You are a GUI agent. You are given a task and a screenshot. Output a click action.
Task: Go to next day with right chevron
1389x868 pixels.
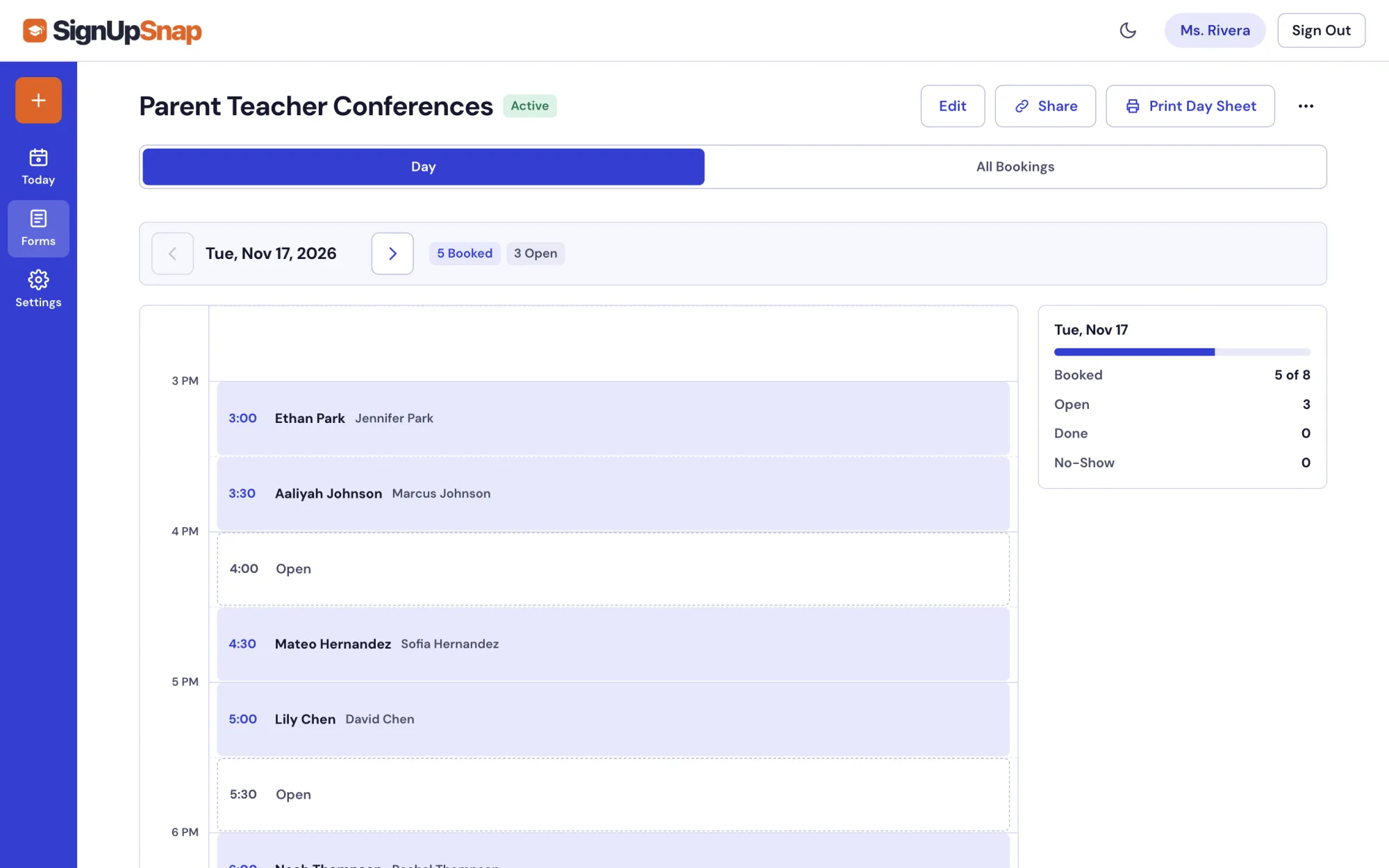(392, 253)
